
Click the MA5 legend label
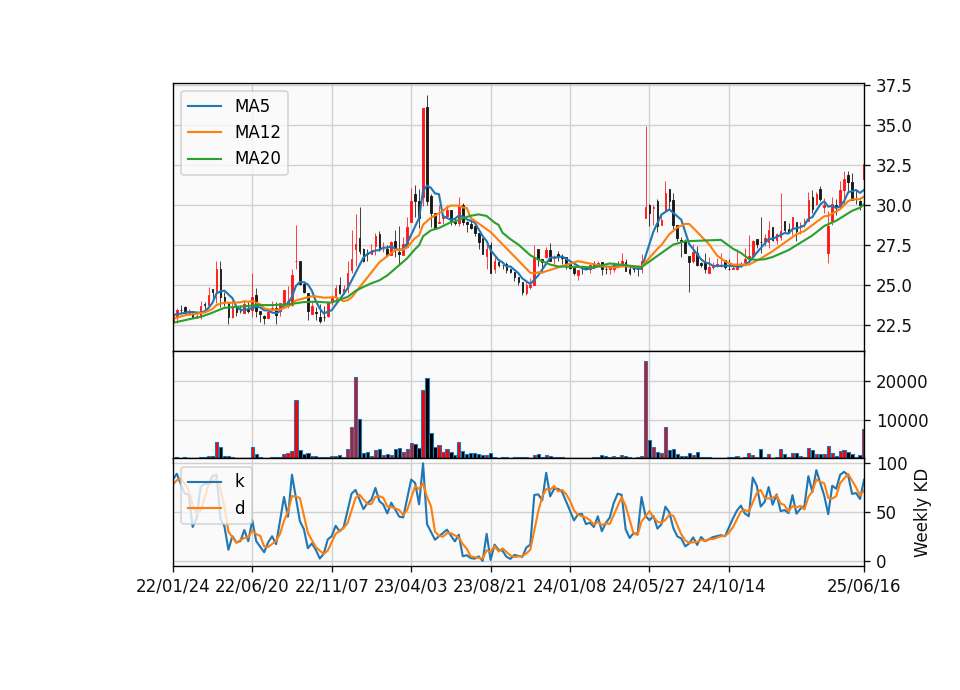(x=252, y=106)
